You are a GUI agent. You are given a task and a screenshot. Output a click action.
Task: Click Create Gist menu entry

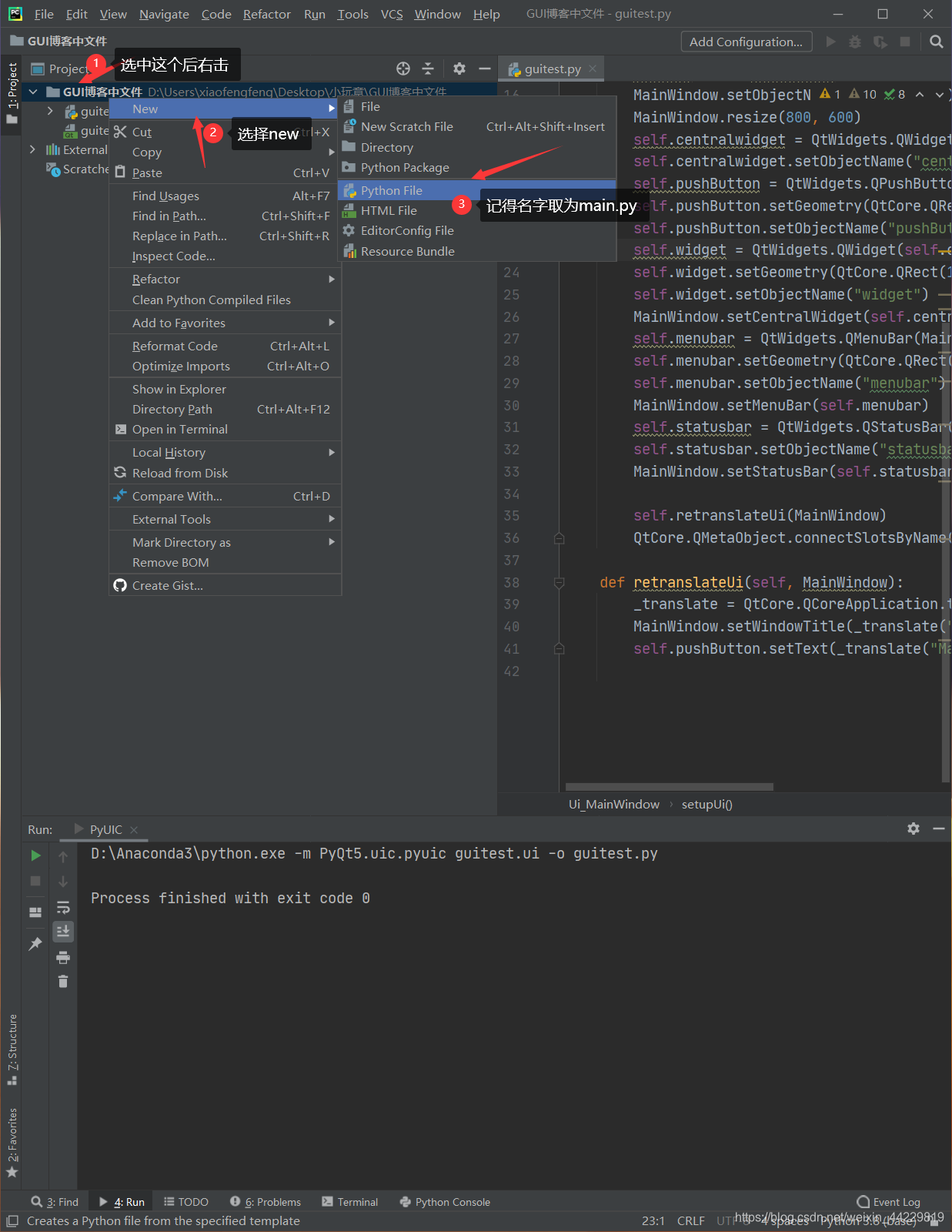coord(225,586)
